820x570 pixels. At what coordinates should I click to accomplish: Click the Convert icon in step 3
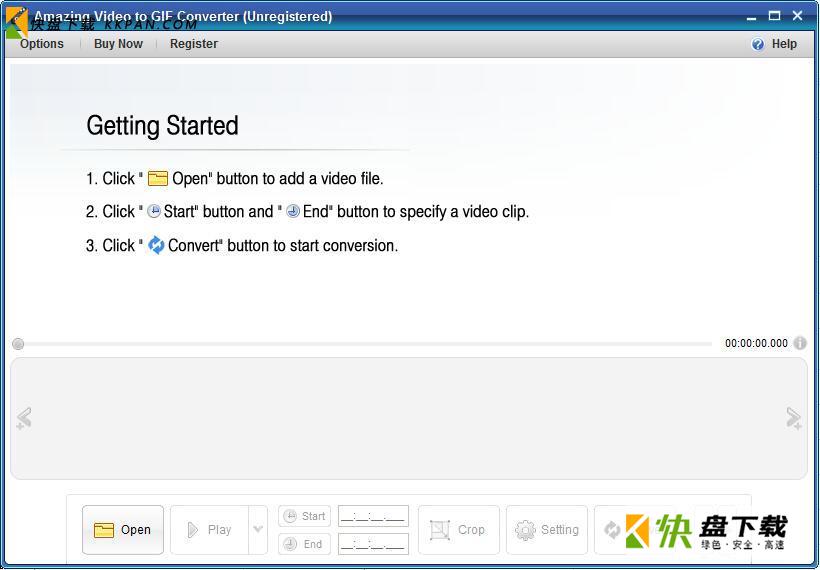pos(156,245)
